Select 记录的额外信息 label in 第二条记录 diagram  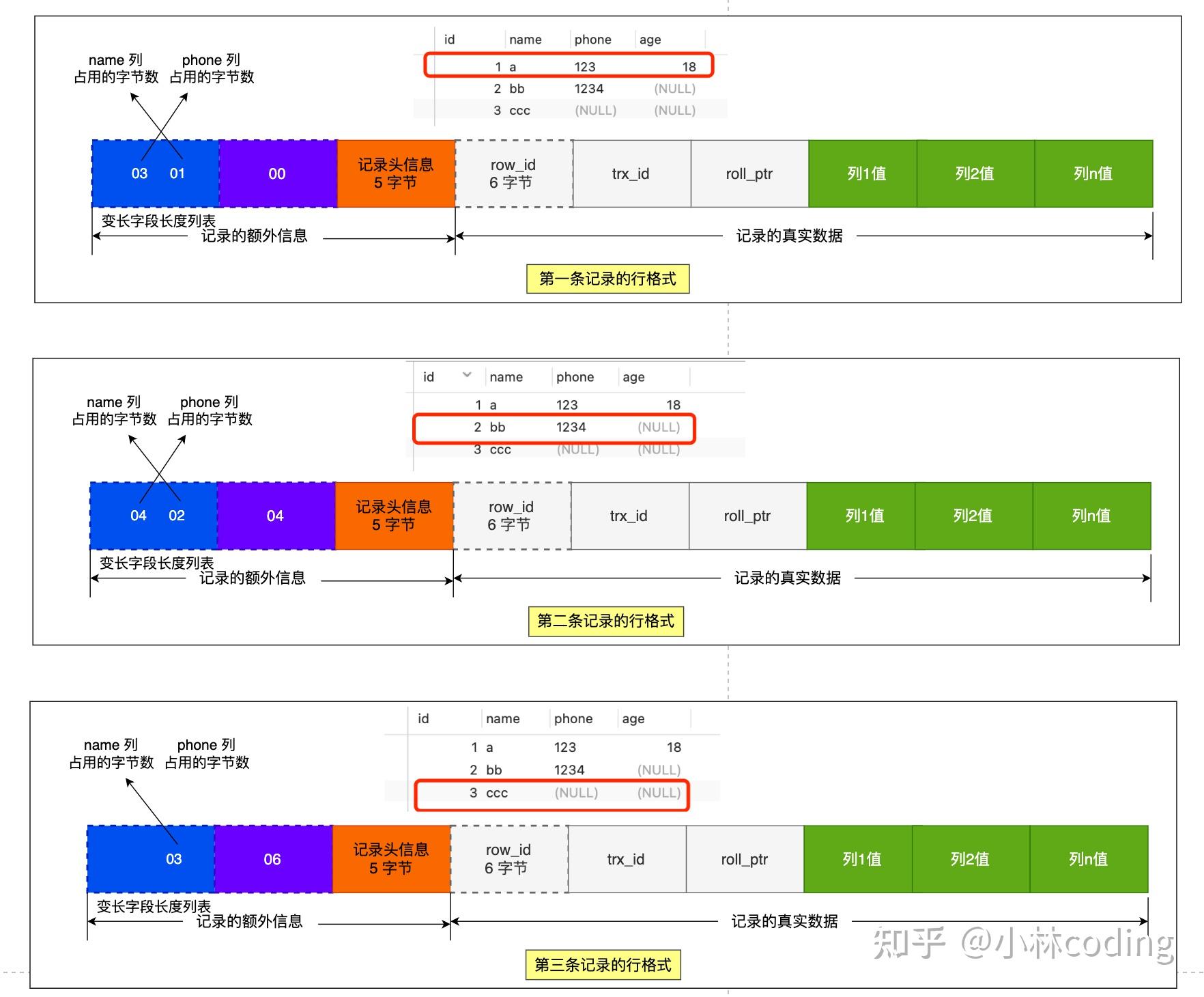pos(253,578)
